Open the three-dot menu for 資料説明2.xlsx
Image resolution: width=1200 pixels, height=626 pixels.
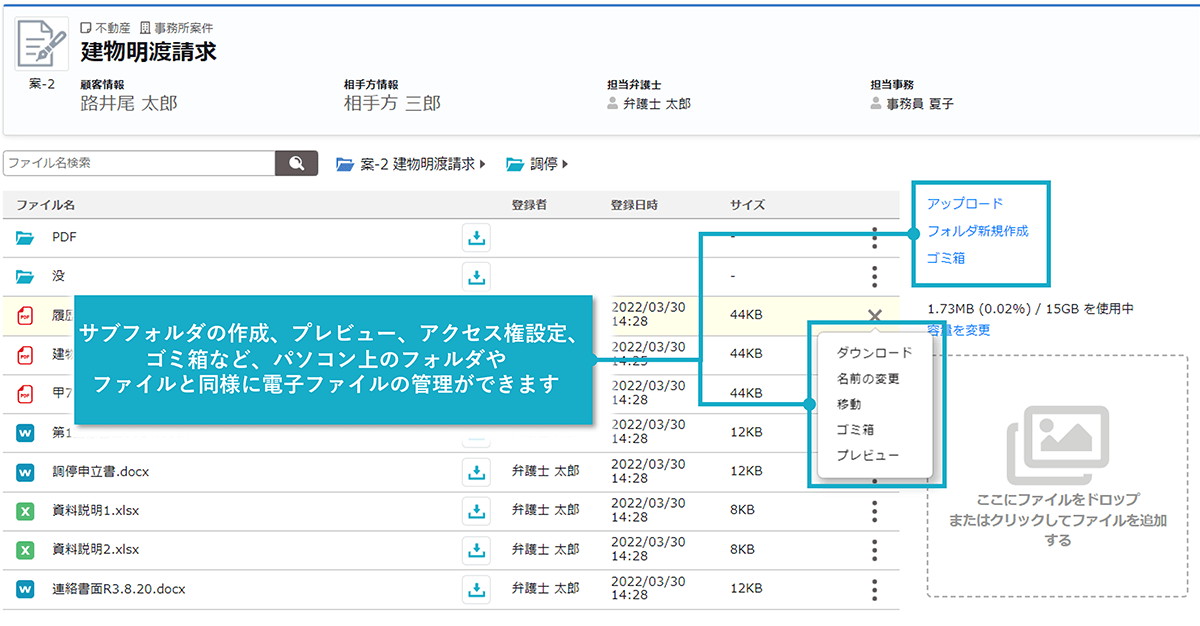pyautogui.click(x=875, y=550)
